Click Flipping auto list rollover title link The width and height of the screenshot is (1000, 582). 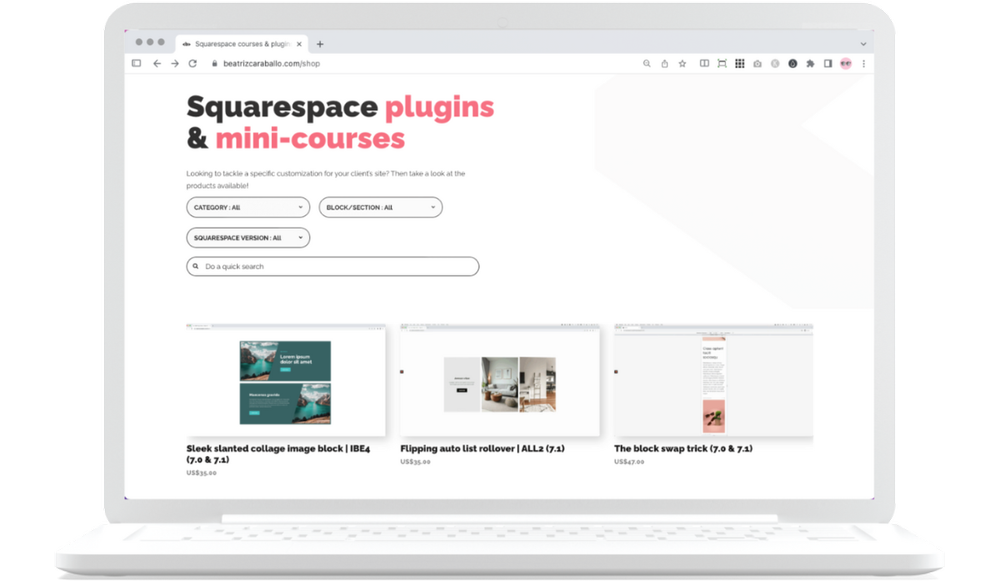click(482, 449)
